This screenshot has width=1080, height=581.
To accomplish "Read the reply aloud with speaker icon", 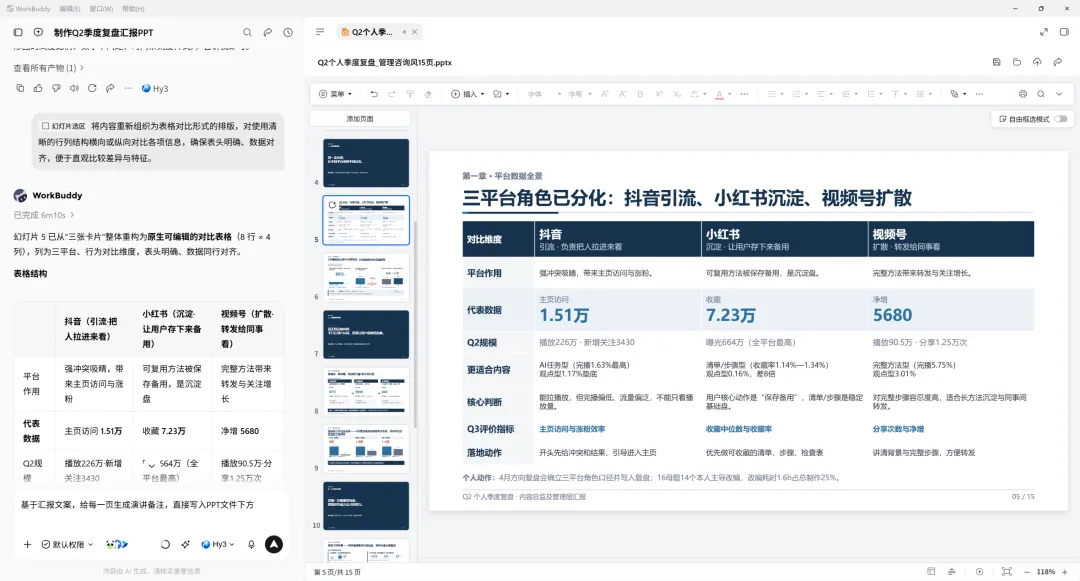I will (74, 88).
